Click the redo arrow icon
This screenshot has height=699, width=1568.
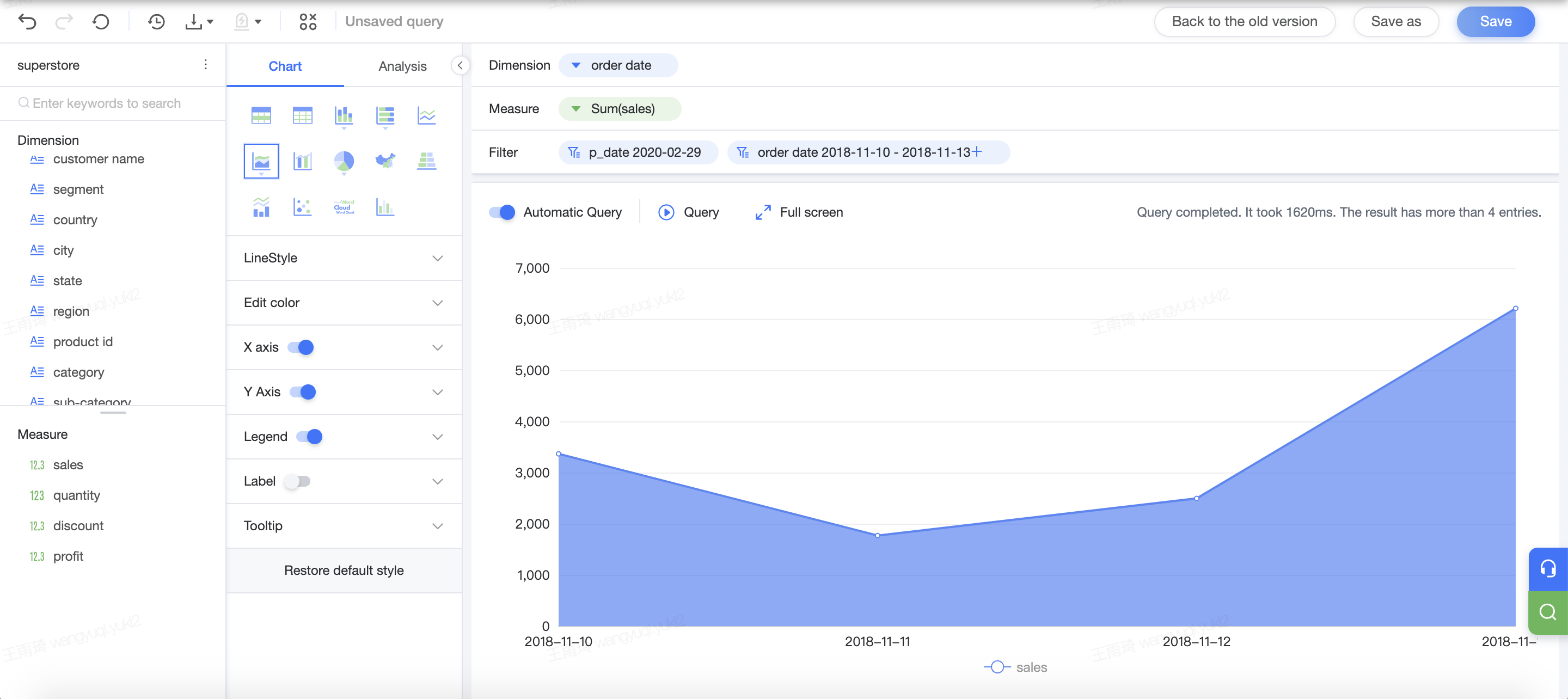point(64,22)
